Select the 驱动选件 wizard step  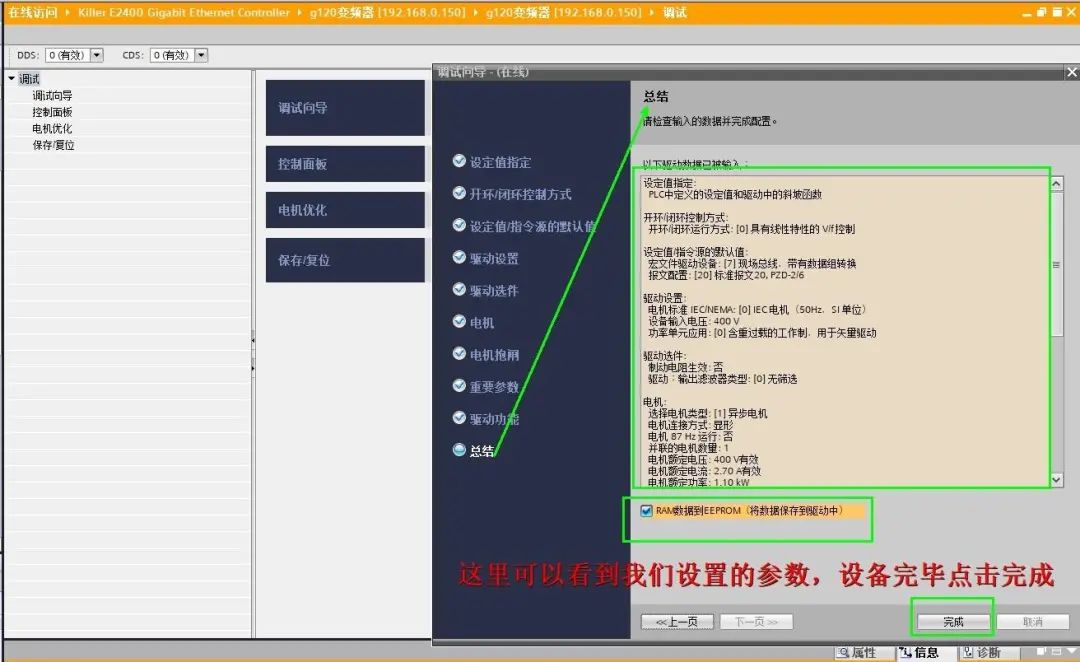pyautogui.click(x=486, y=290)
